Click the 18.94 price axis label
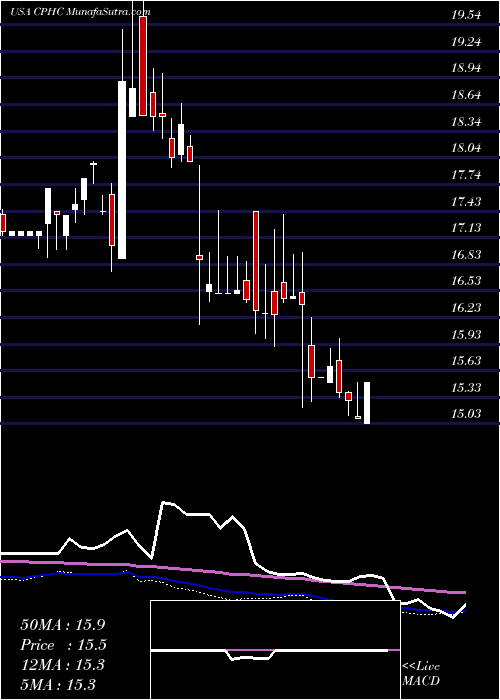Viewport: 500px width, 700px height. coord(466,68)
